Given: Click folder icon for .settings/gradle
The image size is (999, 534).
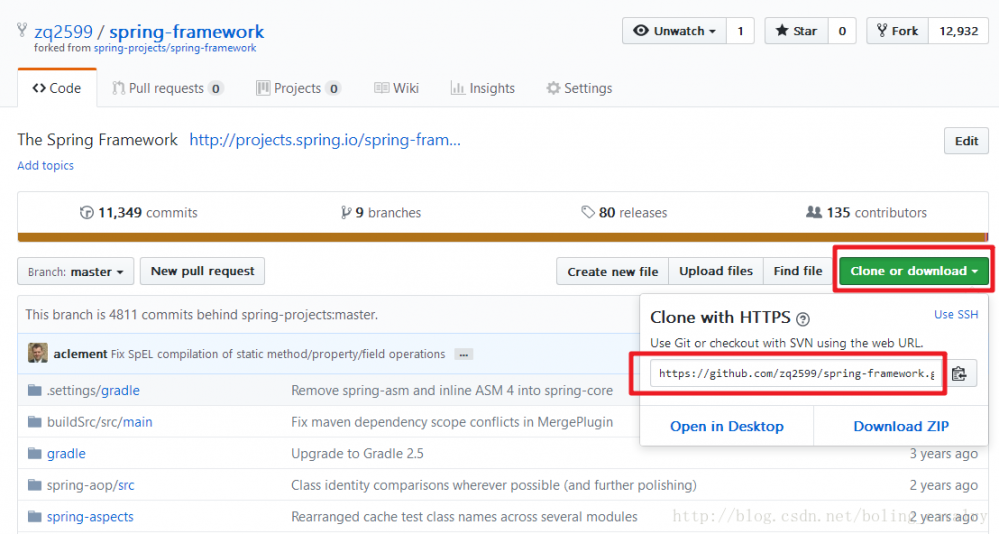Looking at the screenshot, I should pyautogui.click(x=35, y=390).
